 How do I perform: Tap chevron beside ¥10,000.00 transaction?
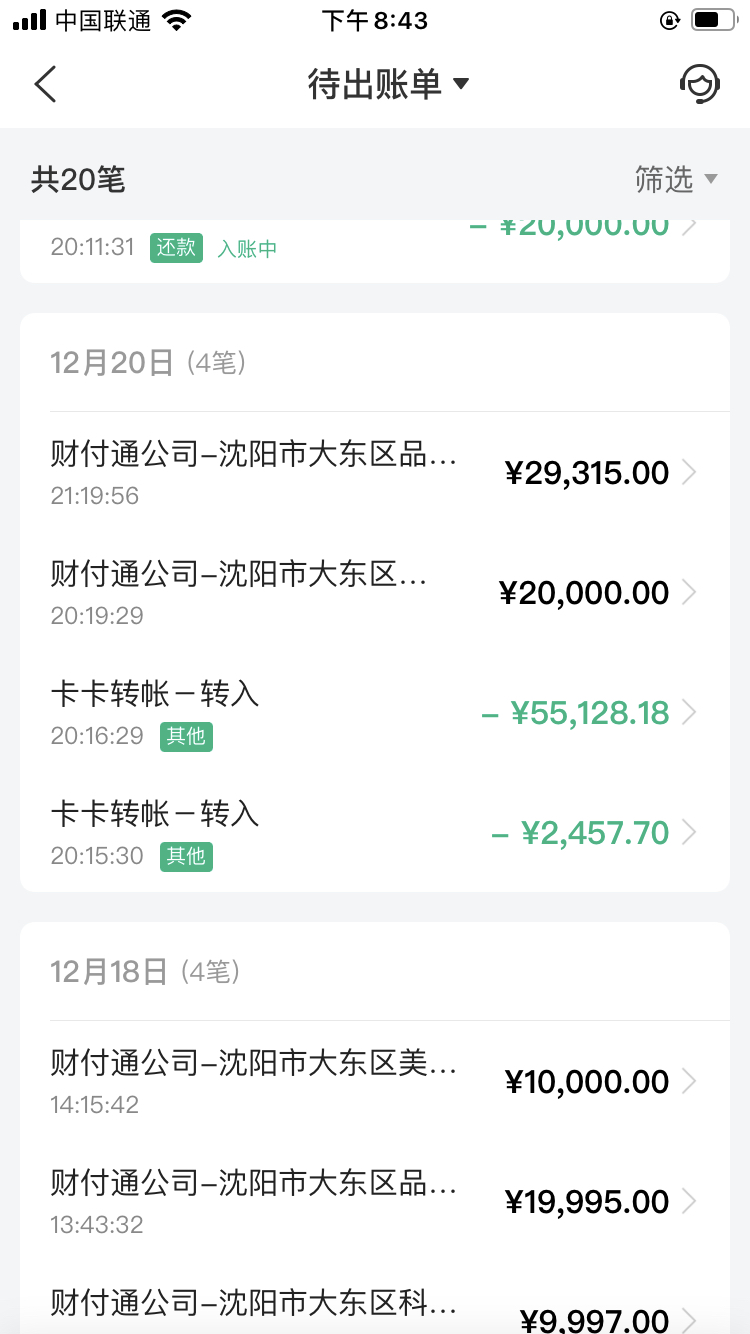point(688,1082)
